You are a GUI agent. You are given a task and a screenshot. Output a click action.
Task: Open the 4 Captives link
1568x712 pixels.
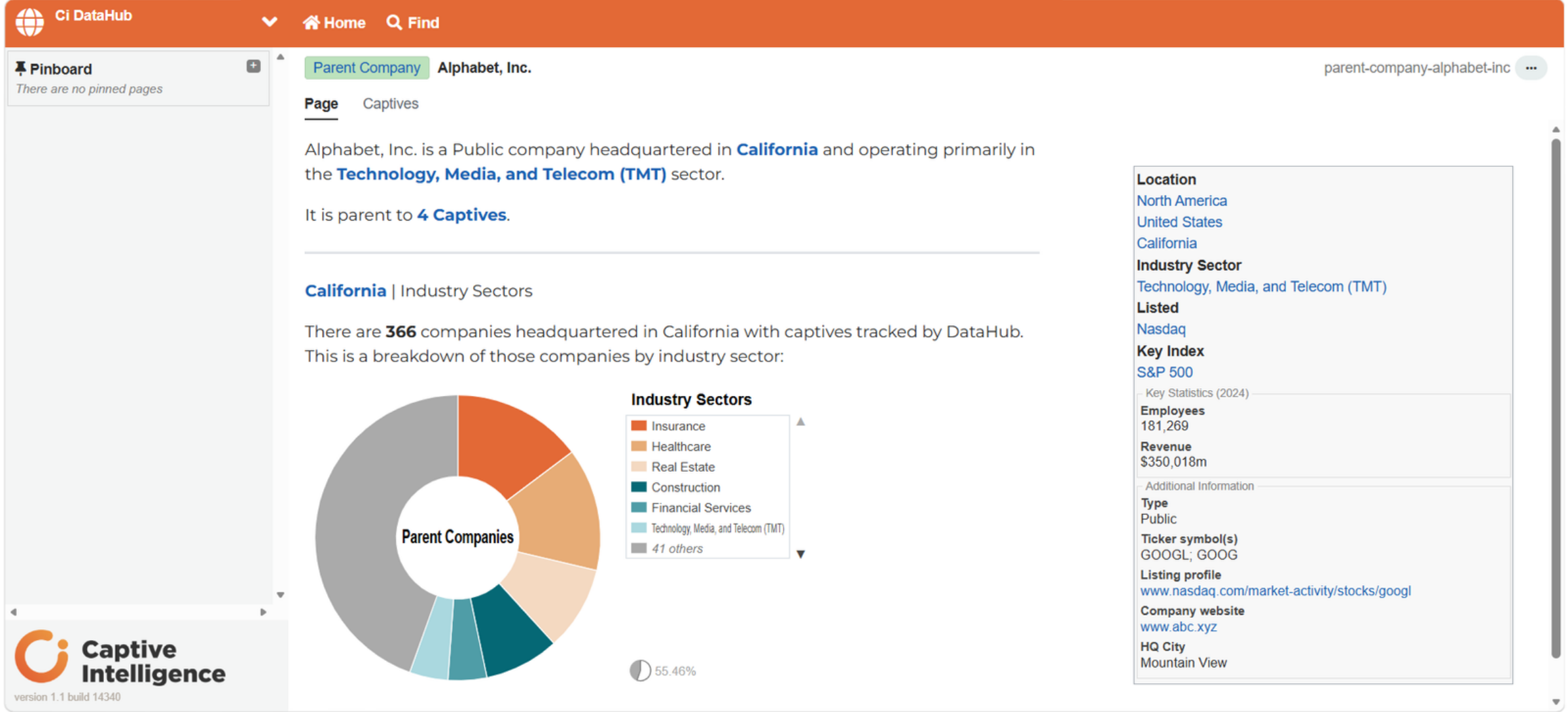click(461, 215)
